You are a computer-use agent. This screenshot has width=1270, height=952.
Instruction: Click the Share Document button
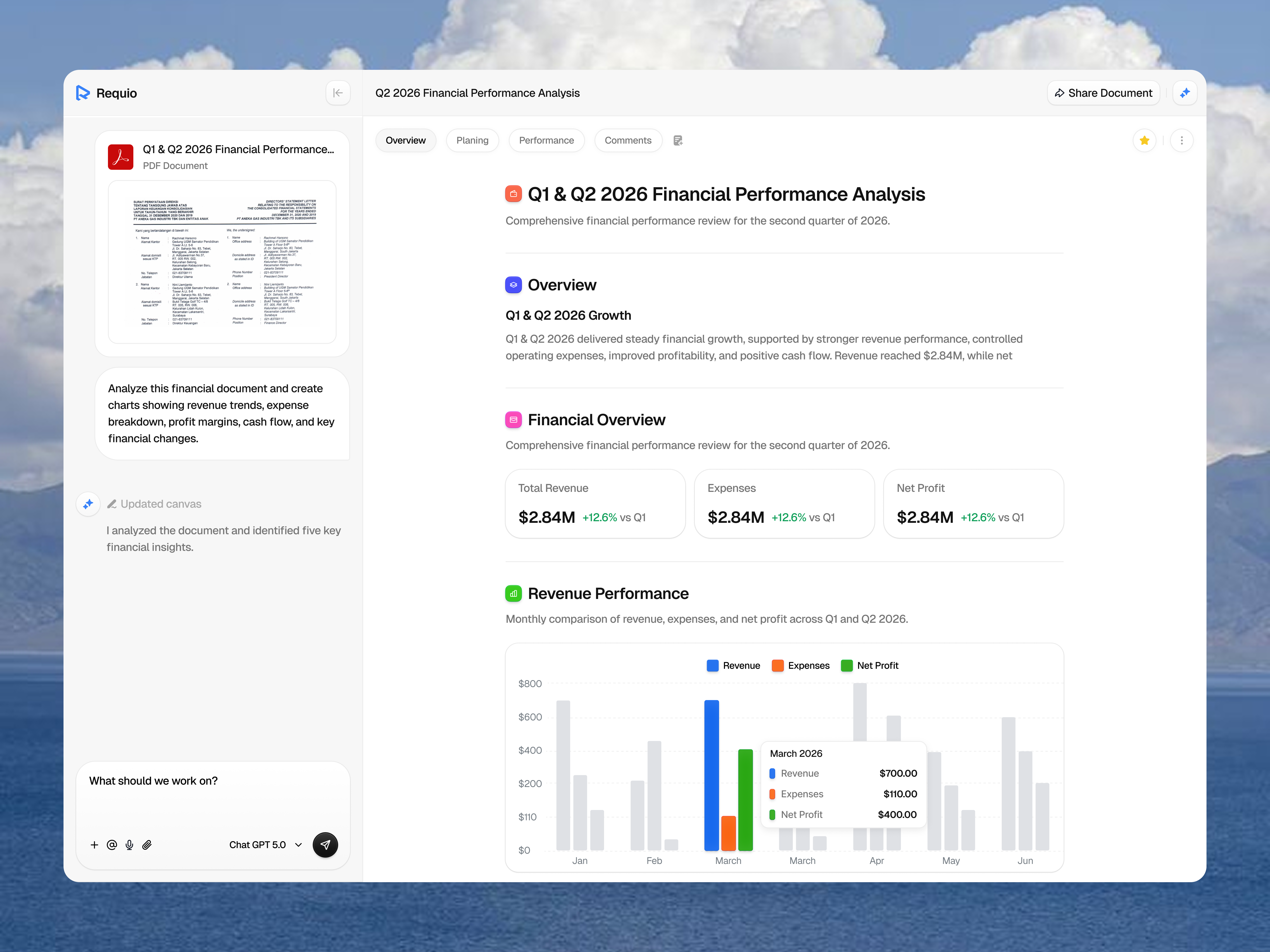tap(1104, 93)
